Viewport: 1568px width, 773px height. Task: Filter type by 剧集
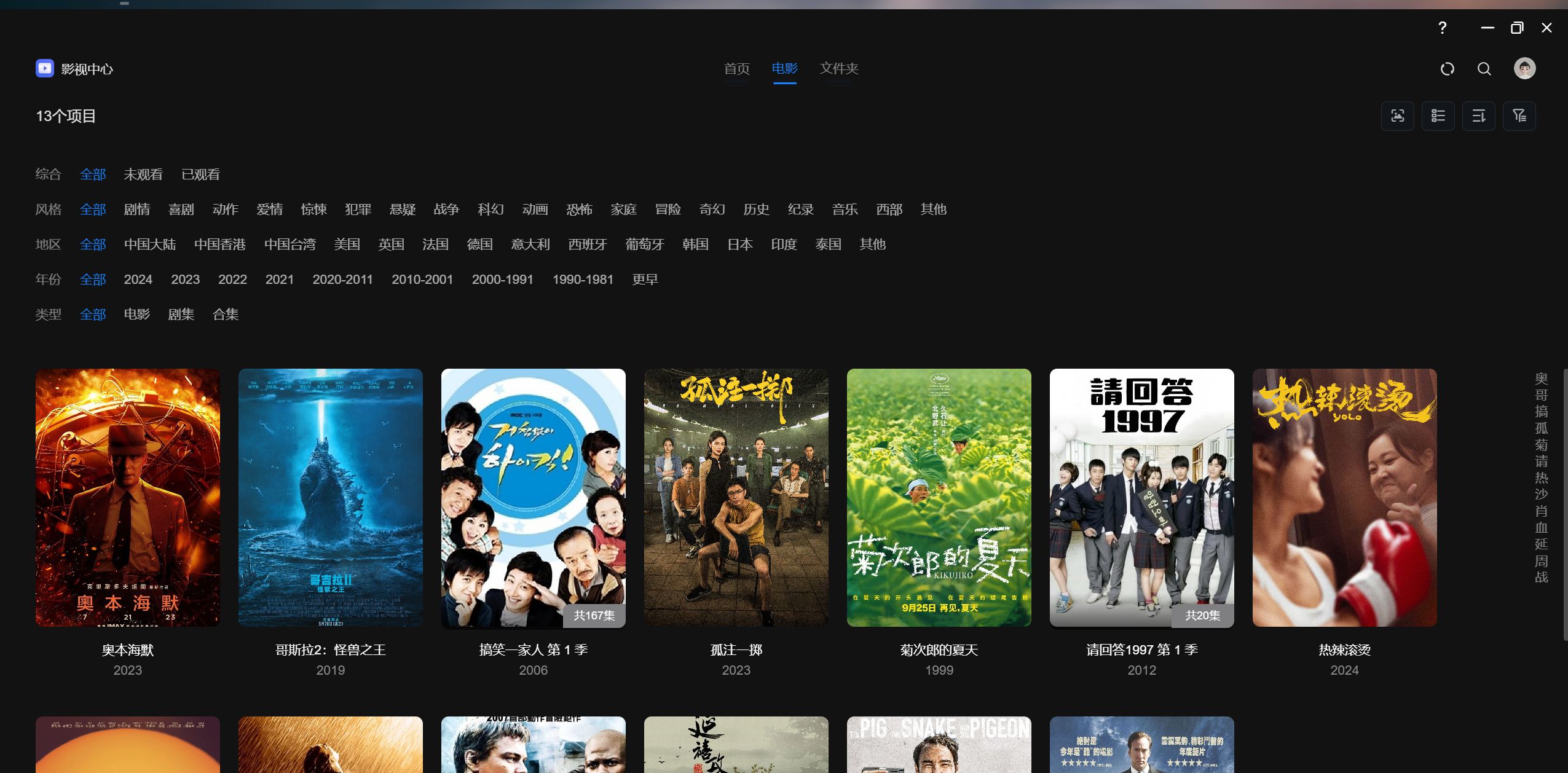coord(181,315)
